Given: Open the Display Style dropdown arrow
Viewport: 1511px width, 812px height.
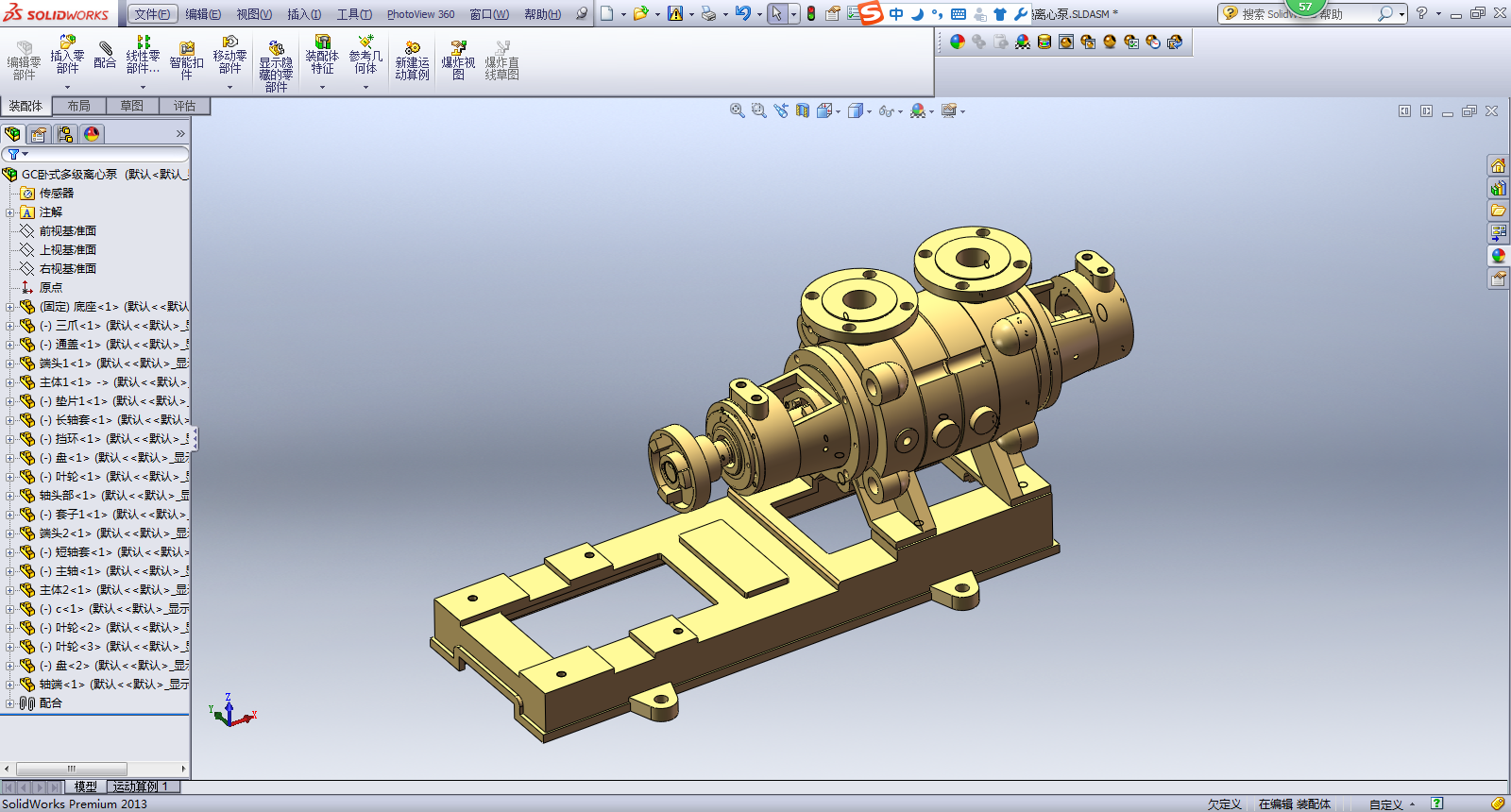Looking at the screenshot, I should [869, 112].
